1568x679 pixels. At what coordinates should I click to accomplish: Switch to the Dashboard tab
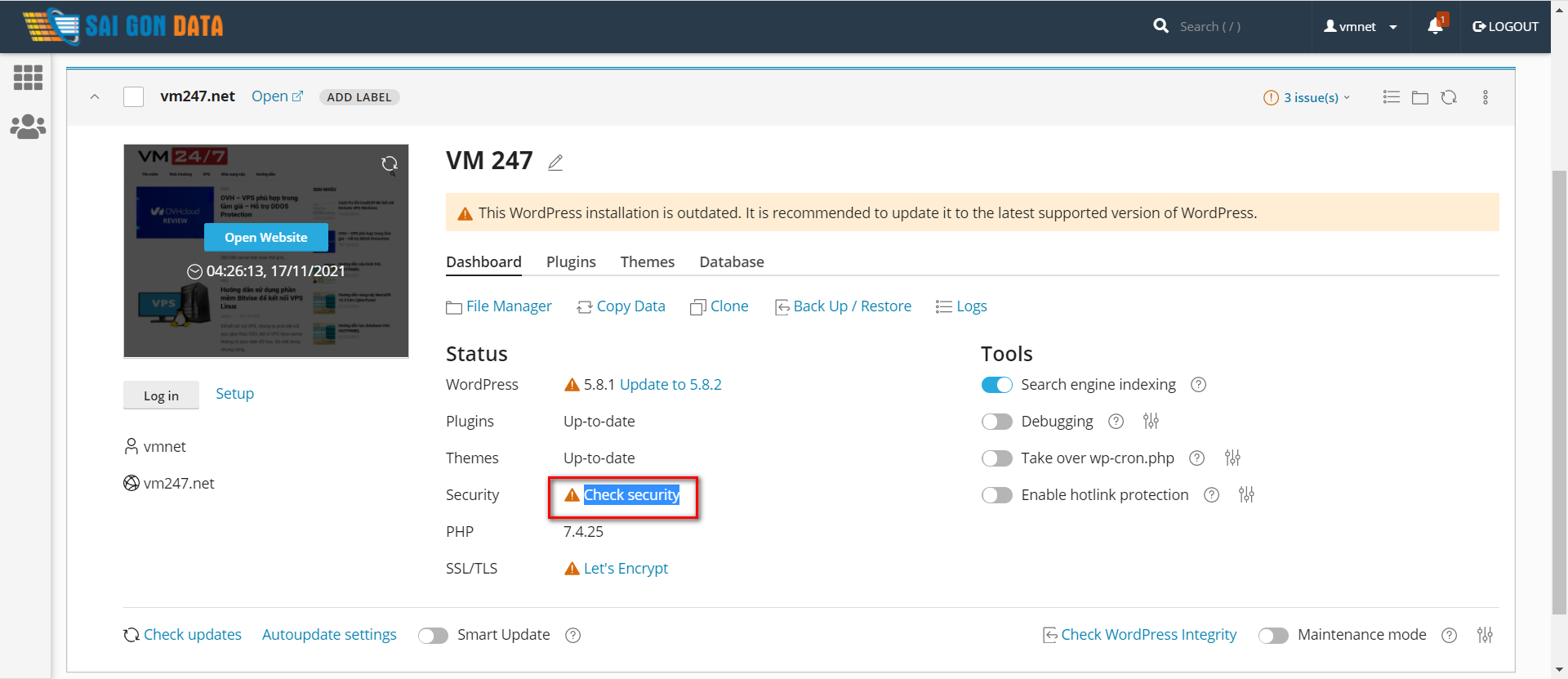pos(483,262)
